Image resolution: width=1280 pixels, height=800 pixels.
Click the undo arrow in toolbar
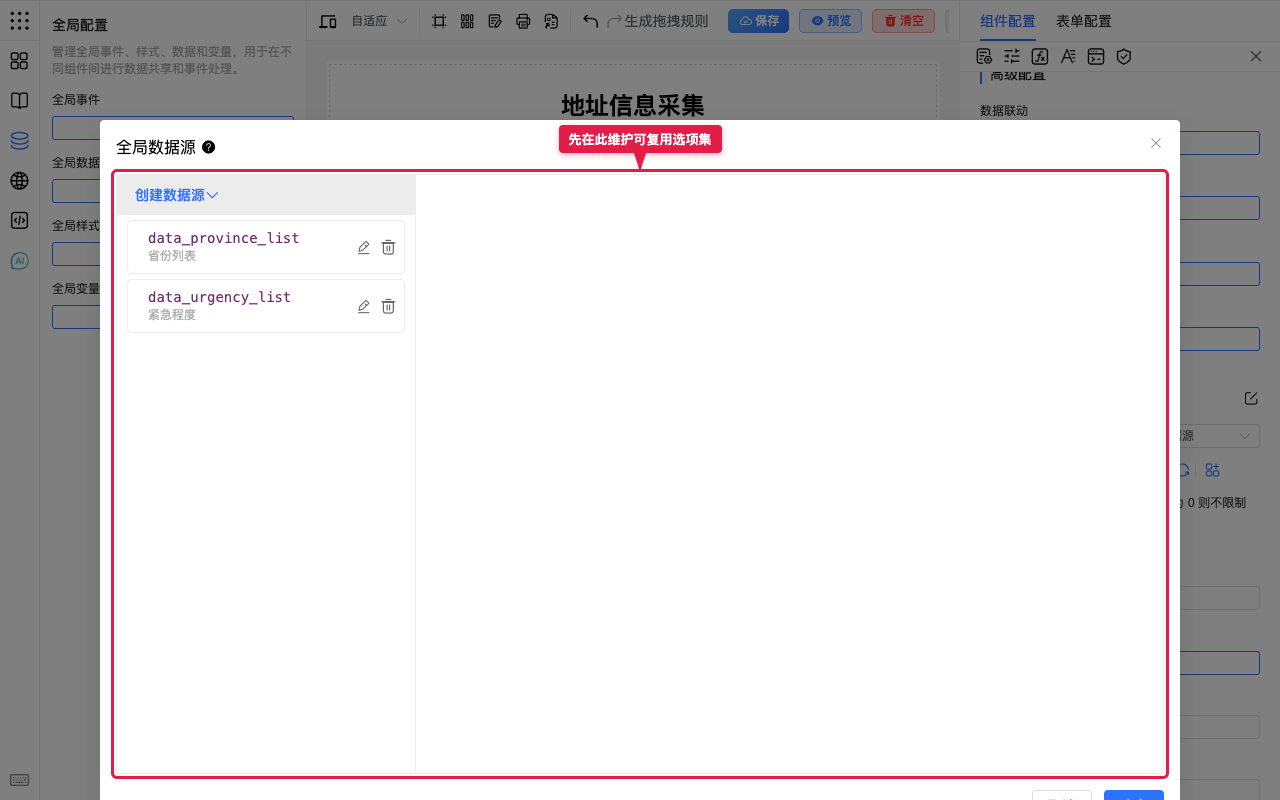click(x=591, y=21)
